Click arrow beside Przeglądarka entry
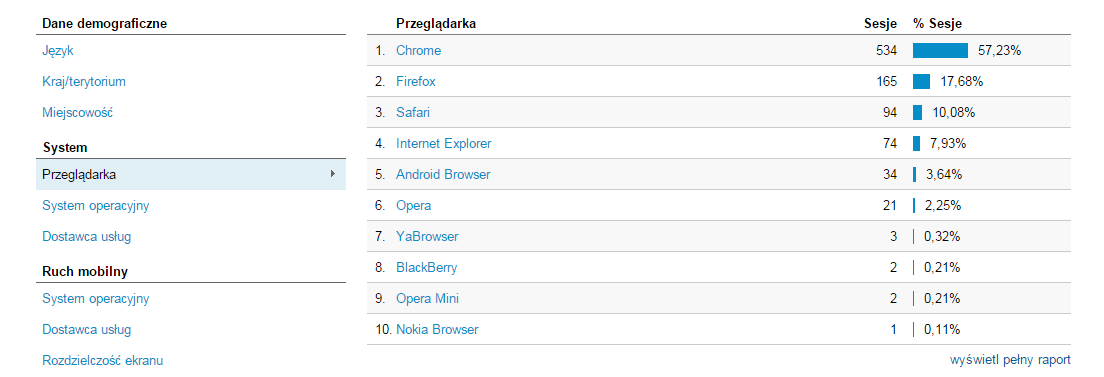Viewport: 1104px width, 377px height. coord(333,173)
